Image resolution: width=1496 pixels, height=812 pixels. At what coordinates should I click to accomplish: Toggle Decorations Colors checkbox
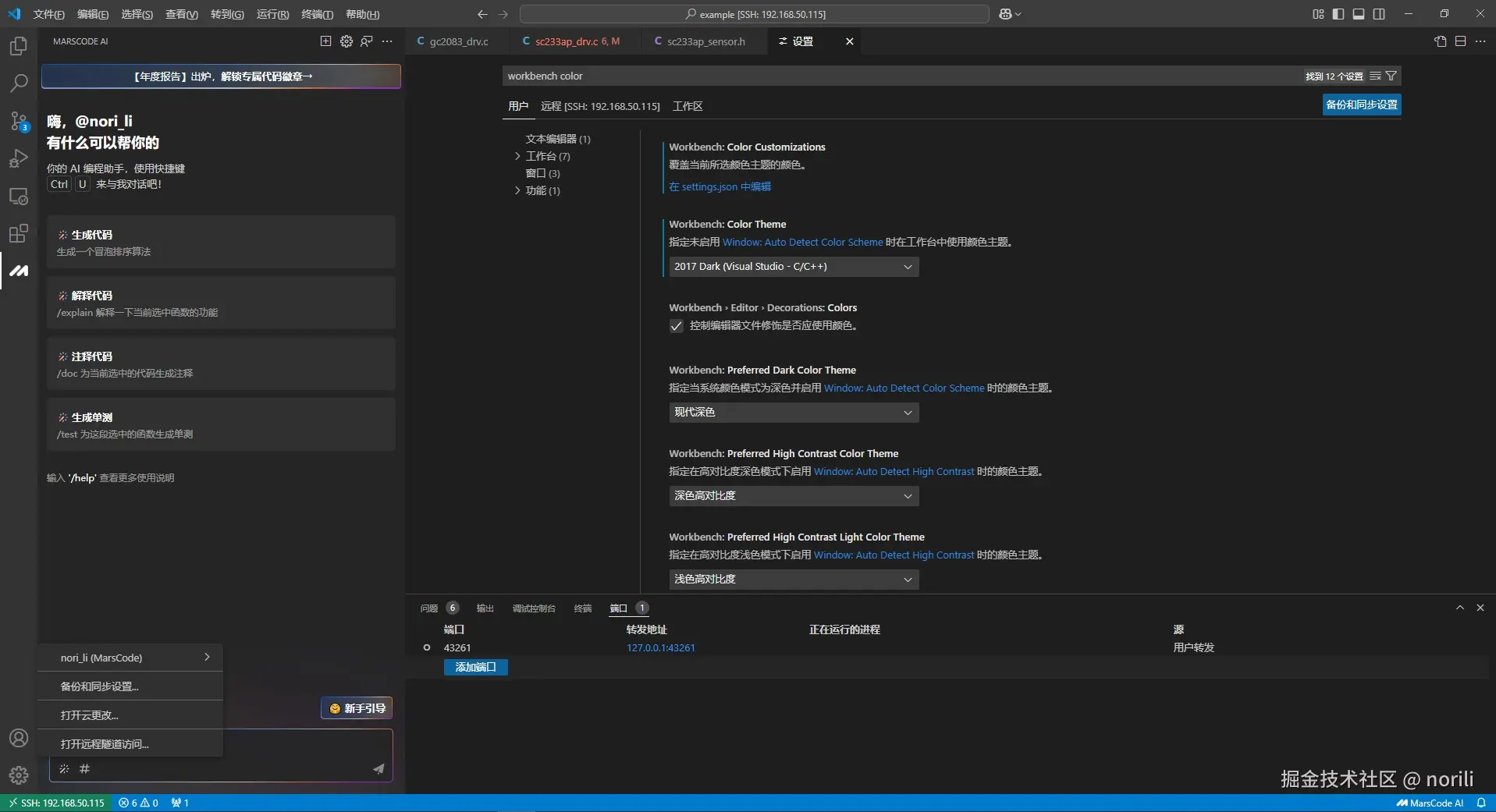677,326
